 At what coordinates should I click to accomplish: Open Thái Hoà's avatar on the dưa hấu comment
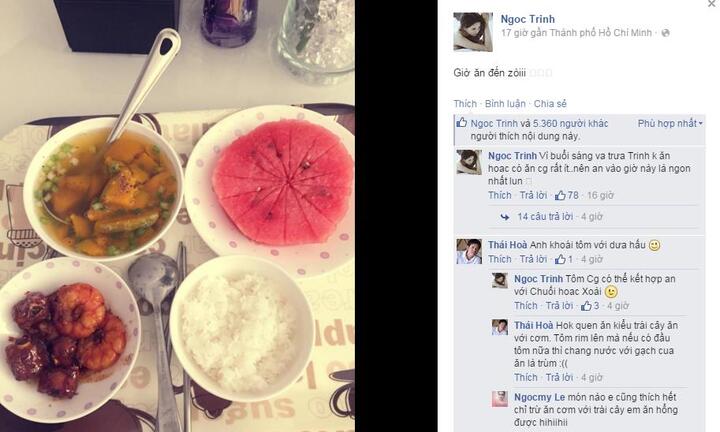tap(469, 252)
